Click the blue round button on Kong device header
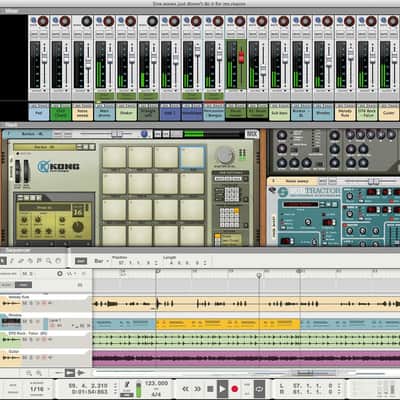This screenshot has height=400, width=400. point(144,134)
